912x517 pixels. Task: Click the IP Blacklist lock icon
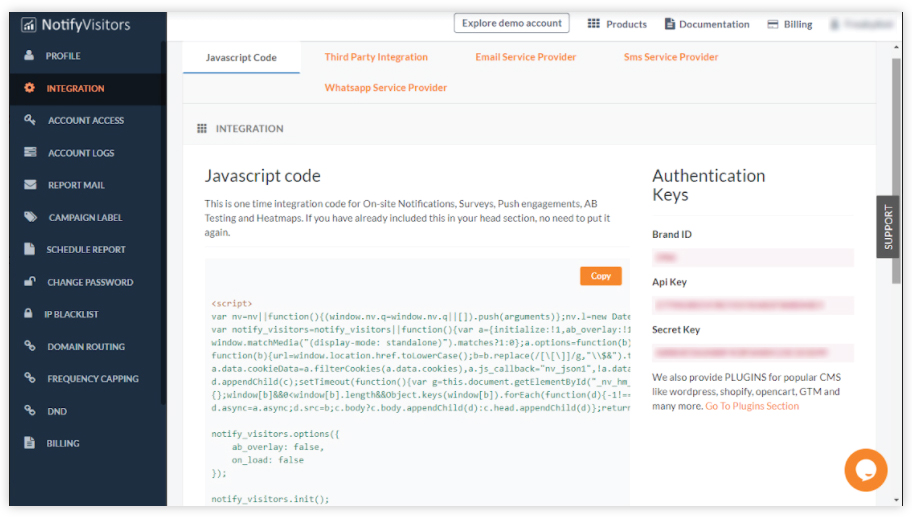(28, 313)
